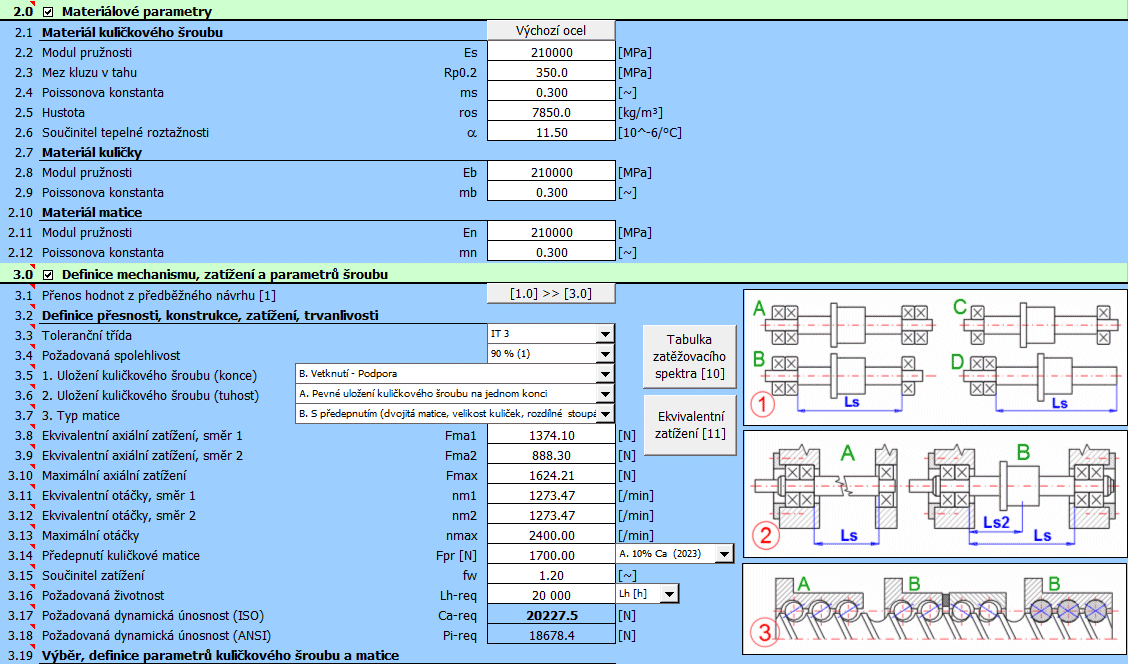This screenshot has height=664, width=1128.
Task: Select Poissonova konstanta mb field
Action: tap(552, 193)
